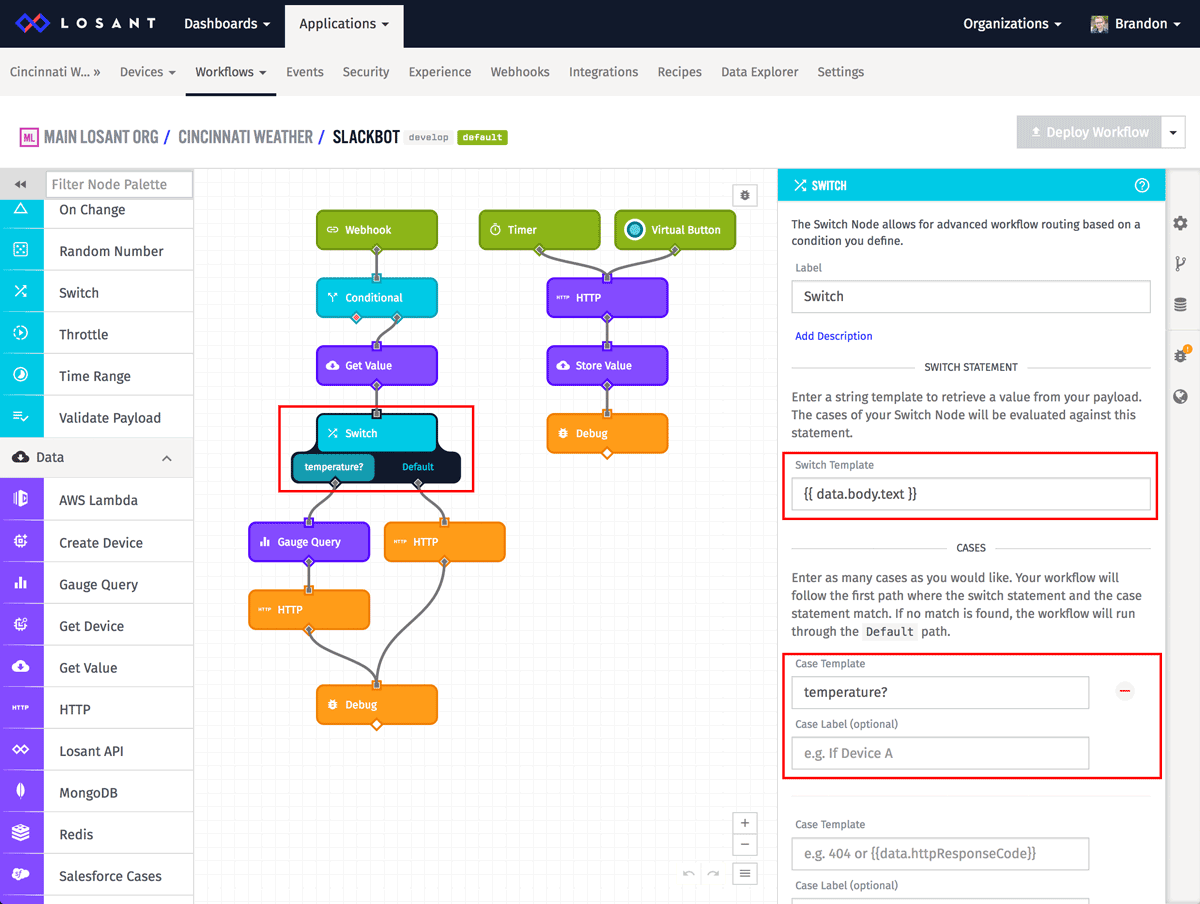Click the Switch Label input field

point(971,296)
